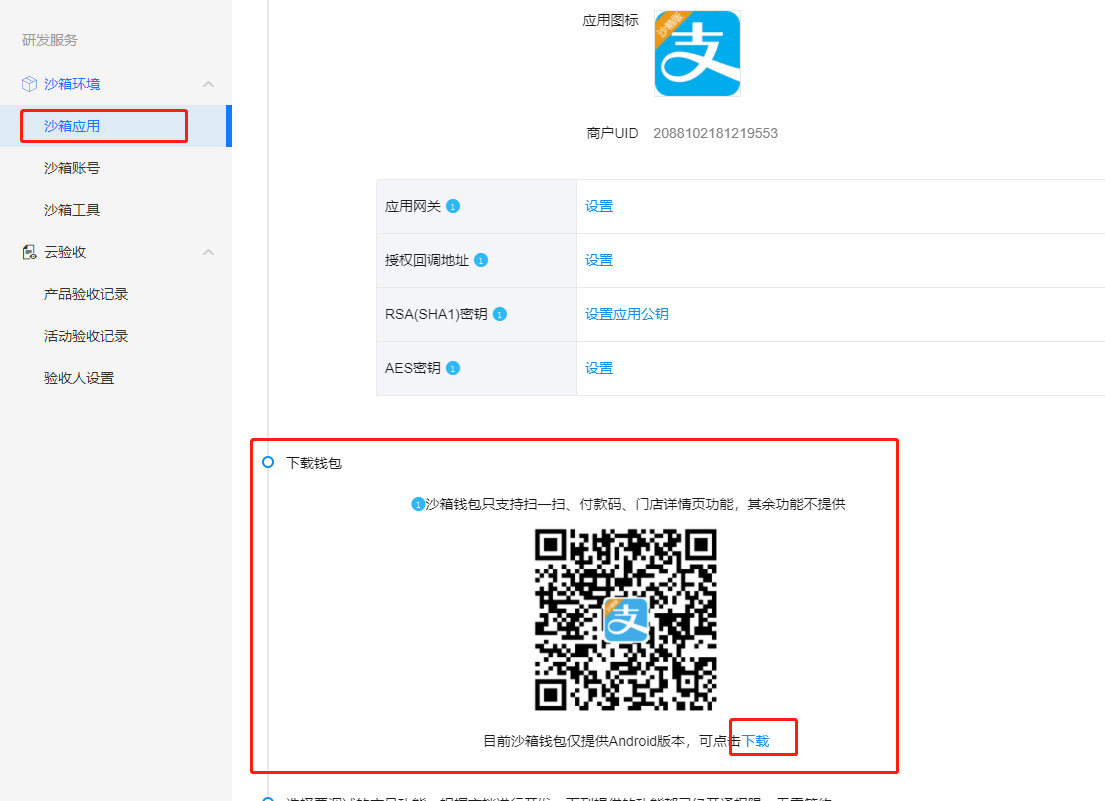The height and width of the screenshot is (801, 1105).
Task: Collapse the 云验收 section chevron
Action: pyautogui.click(x=208, y=252)
